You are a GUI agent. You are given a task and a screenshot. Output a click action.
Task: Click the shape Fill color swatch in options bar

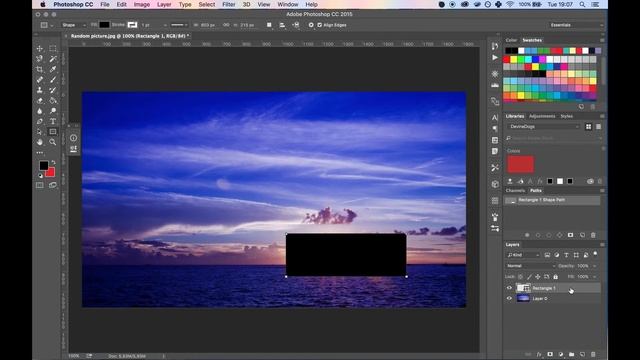[104, 25]
